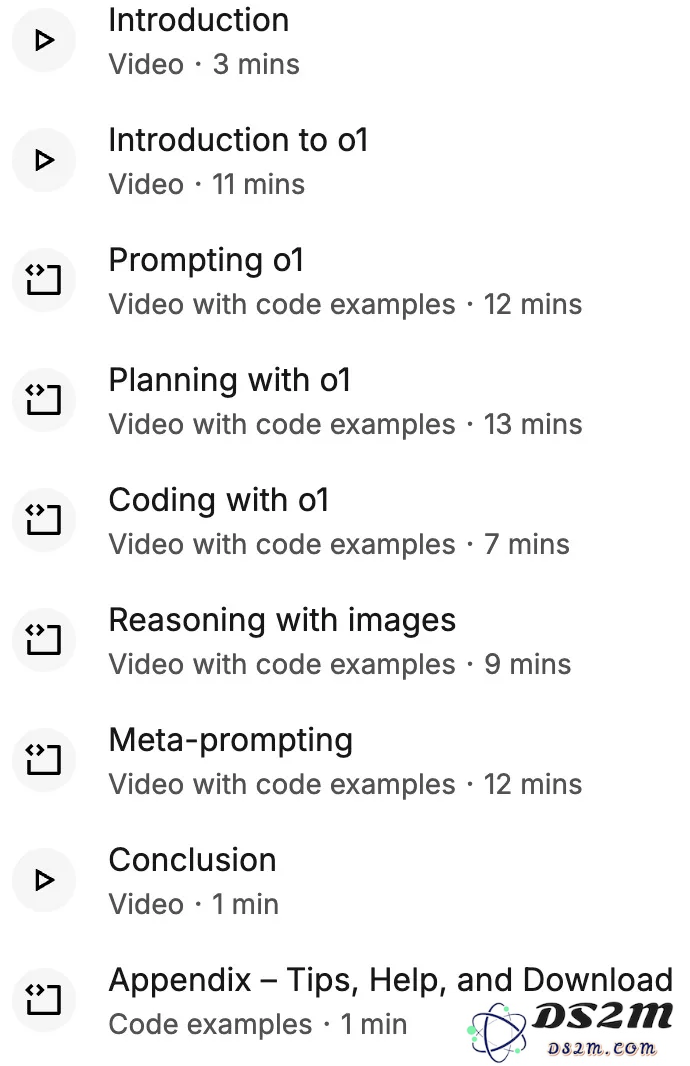Open the Introduction to o1 lesson

pyautogui.click(x=239, y=140)
